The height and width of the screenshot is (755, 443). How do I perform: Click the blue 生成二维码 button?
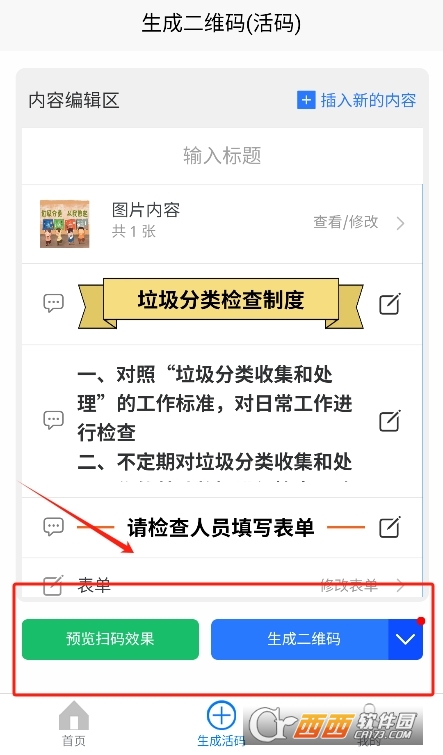pyautogui.click(x=300, y=639)
